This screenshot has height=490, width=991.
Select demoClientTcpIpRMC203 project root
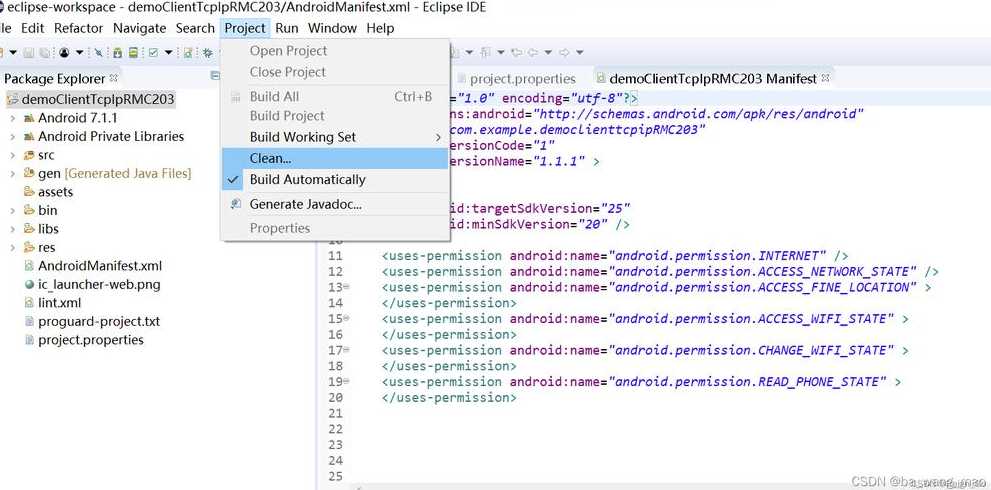90,99
